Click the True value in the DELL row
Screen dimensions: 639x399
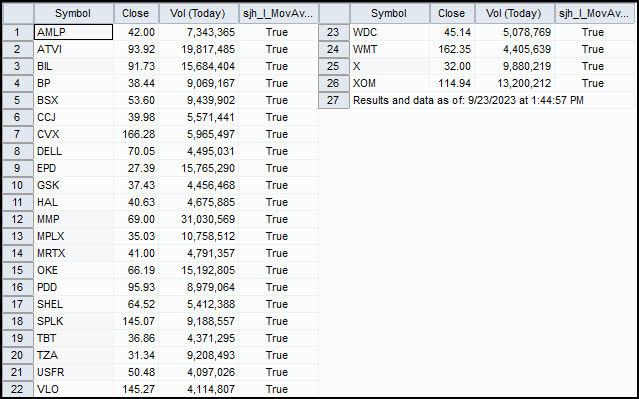tap(277, 151)
